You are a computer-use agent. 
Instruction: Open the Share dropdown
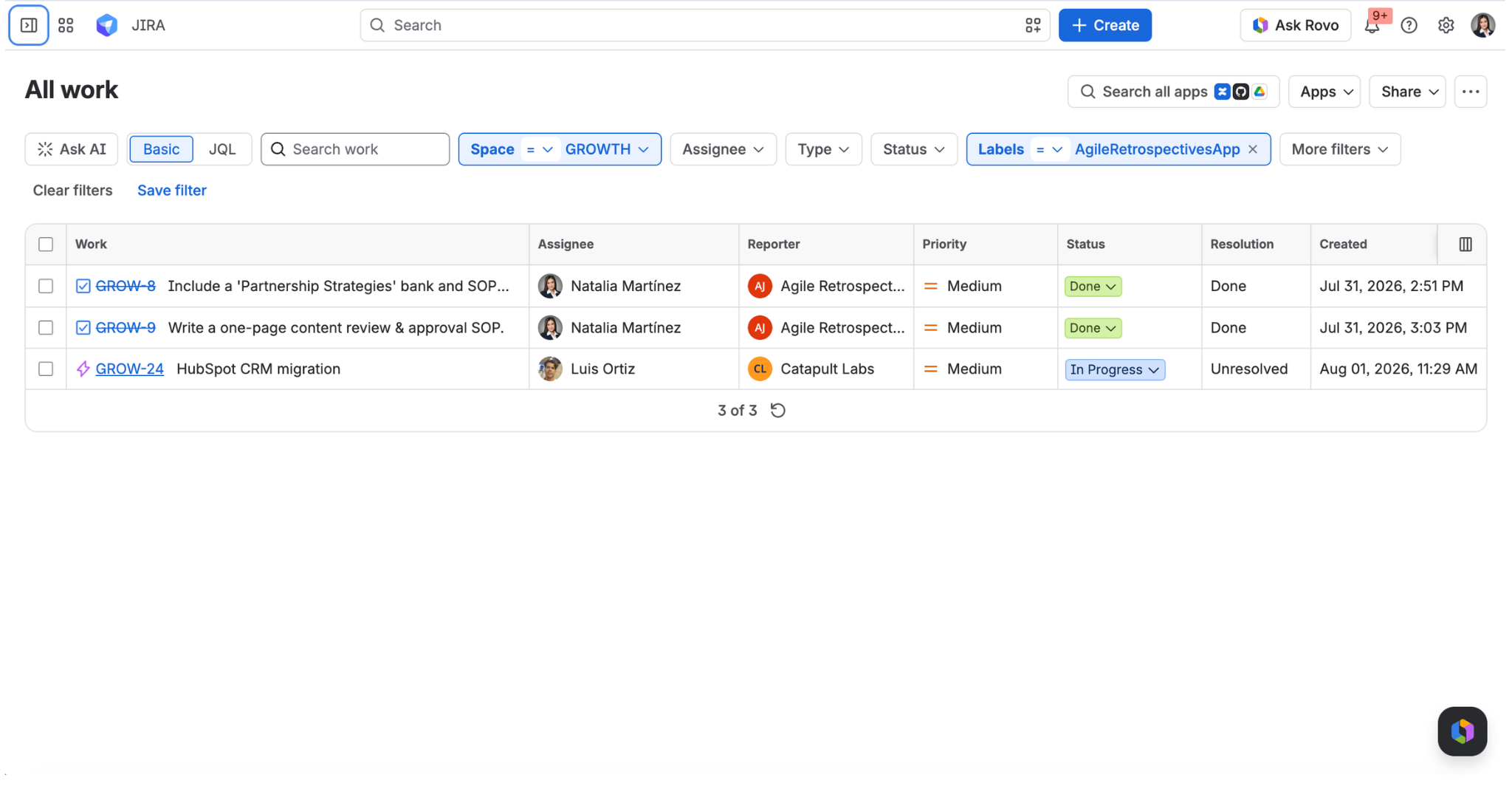coord(1407,92)
